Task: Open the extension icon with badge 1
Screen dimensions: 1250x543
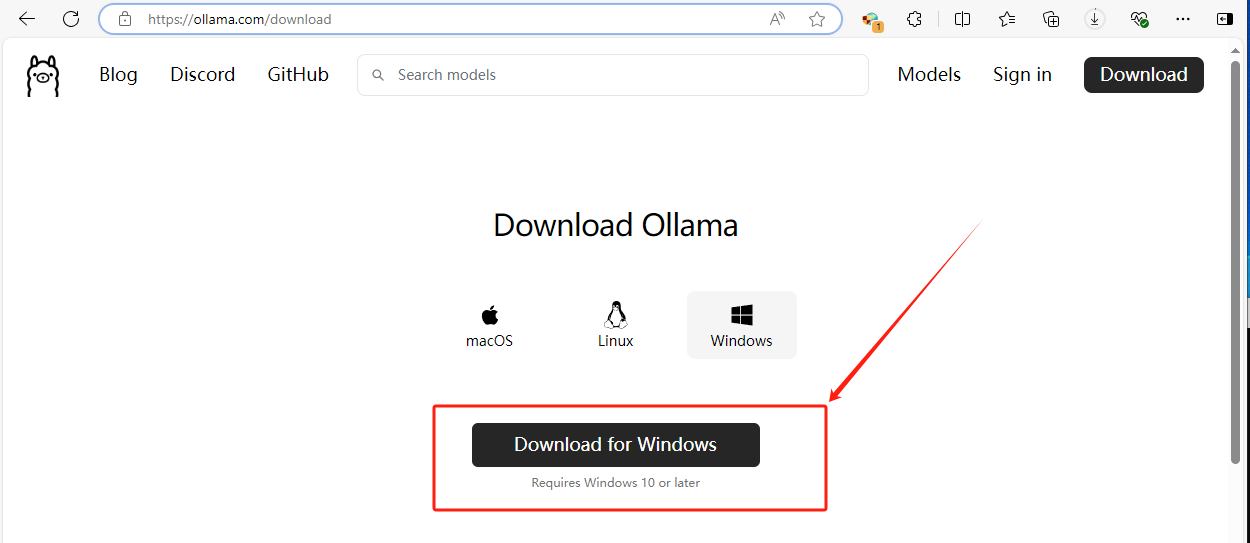Action: point(872,20)
